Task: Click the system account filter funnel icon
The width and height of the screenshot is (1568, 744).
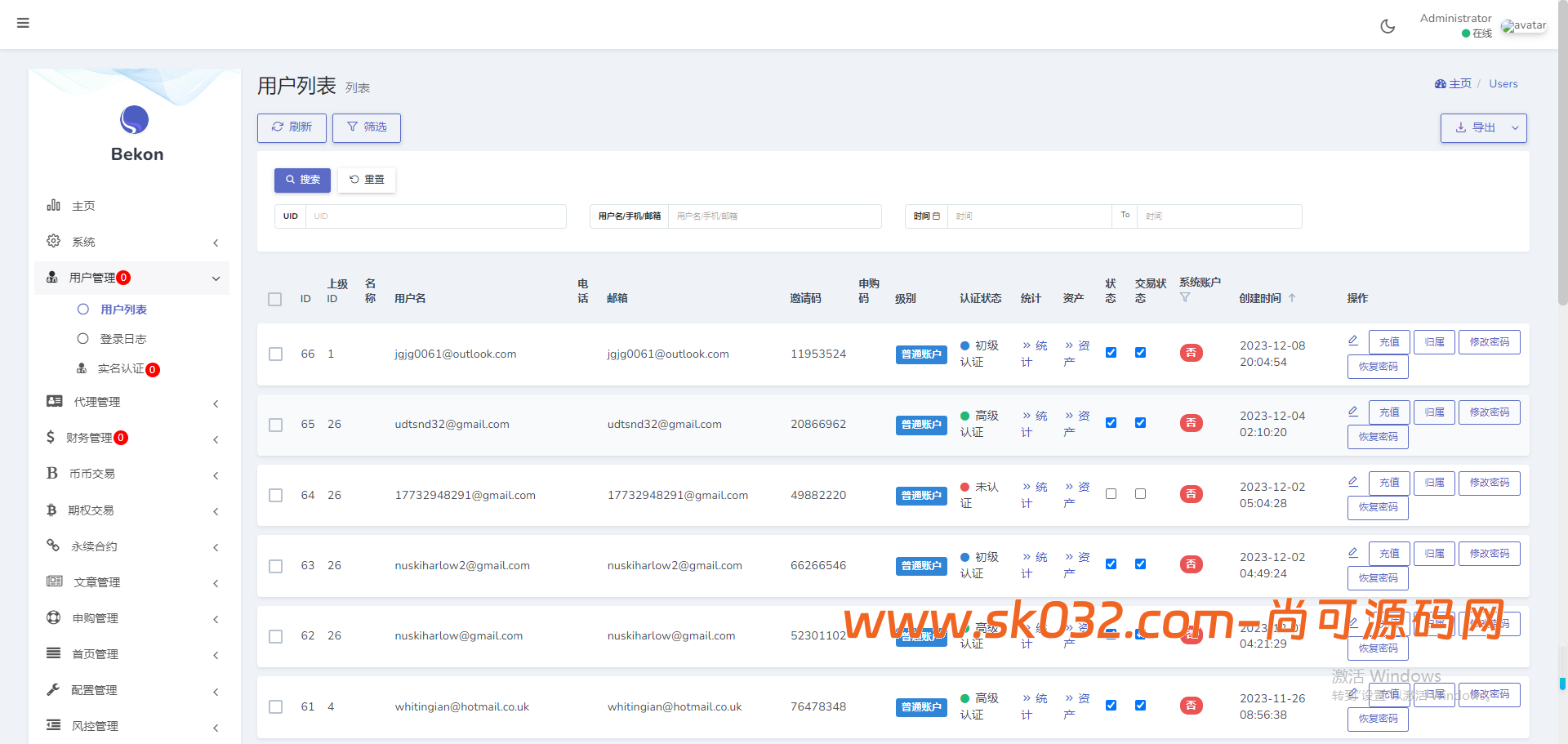Action: [x=1185, y=298]
